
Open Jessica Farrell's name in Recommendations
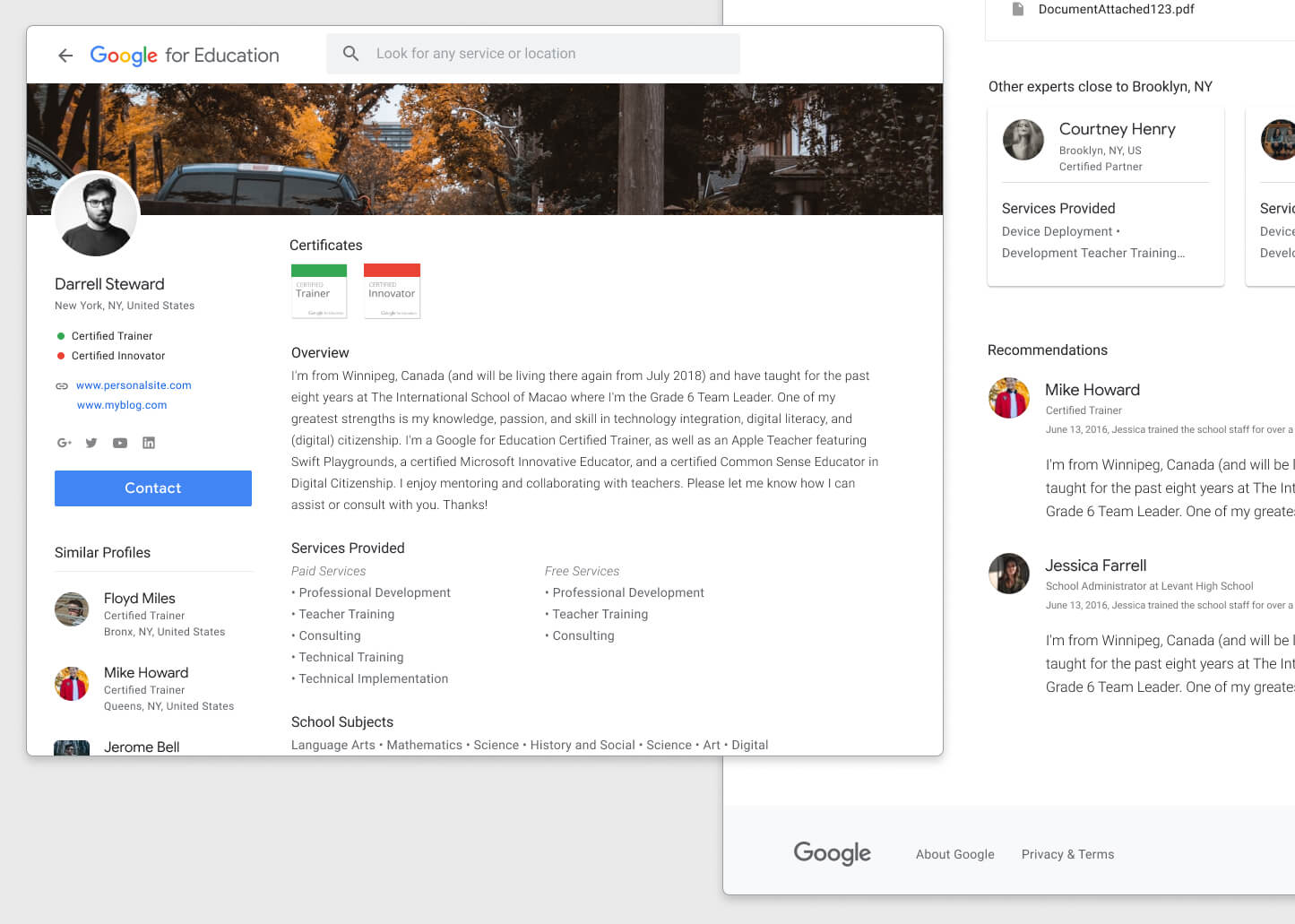1095,566
